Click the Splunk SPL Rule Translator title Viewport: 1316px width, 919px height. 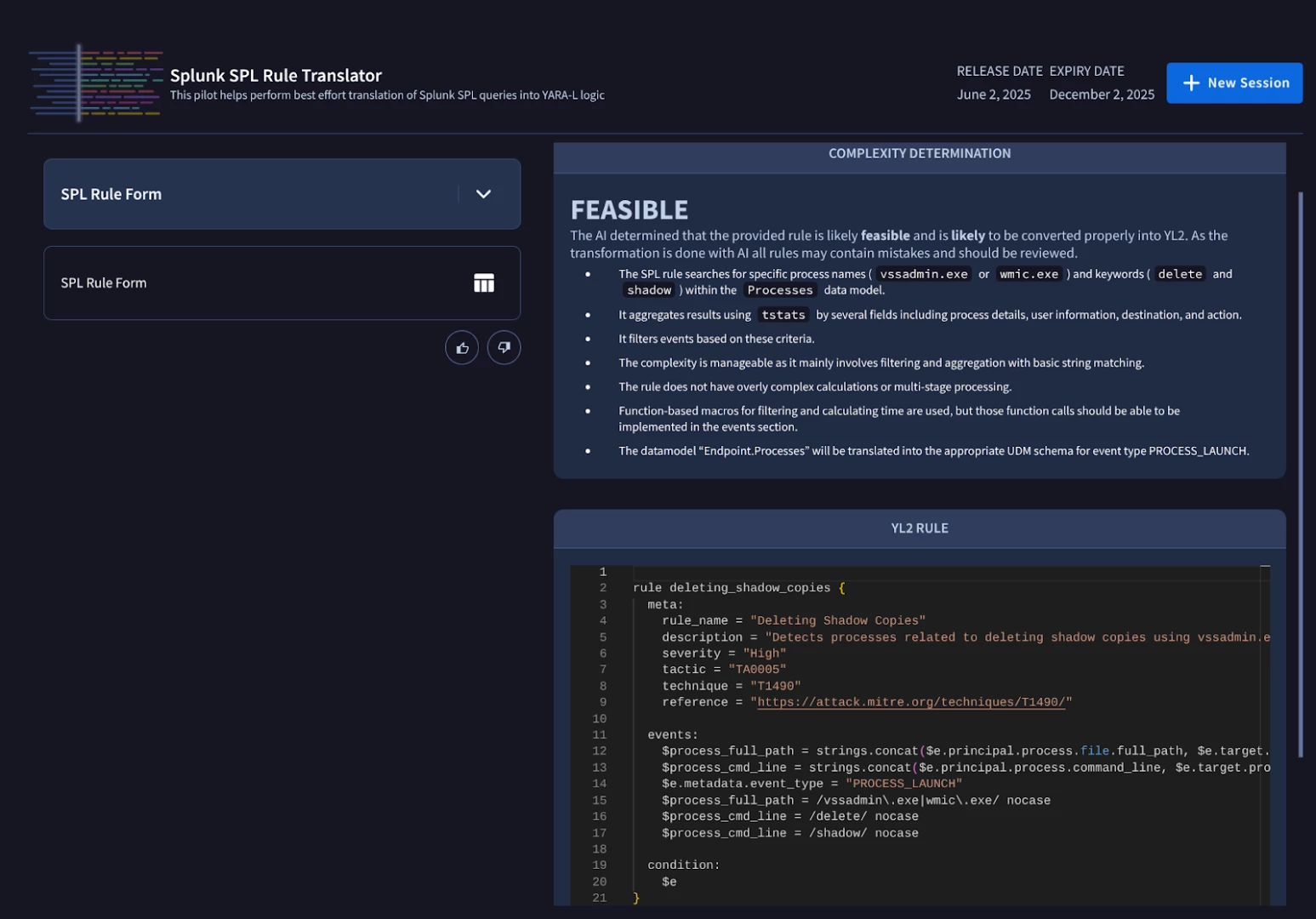(x=276, y=76)
